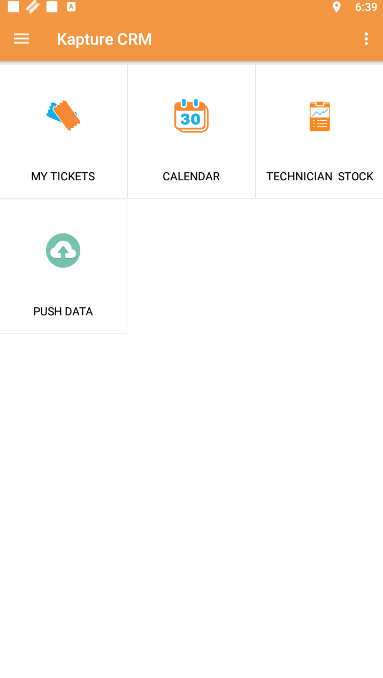Tap the letter A keyboard status icon
This screenshot has width=383, height=678.
coord(71,7)
